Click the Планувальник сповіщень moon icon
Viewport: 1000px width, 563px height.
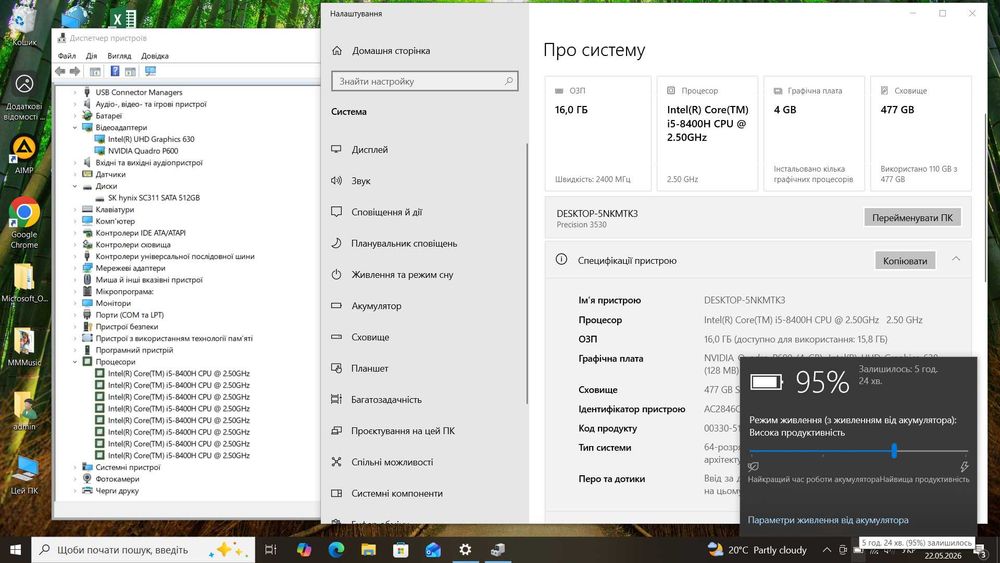337,243
